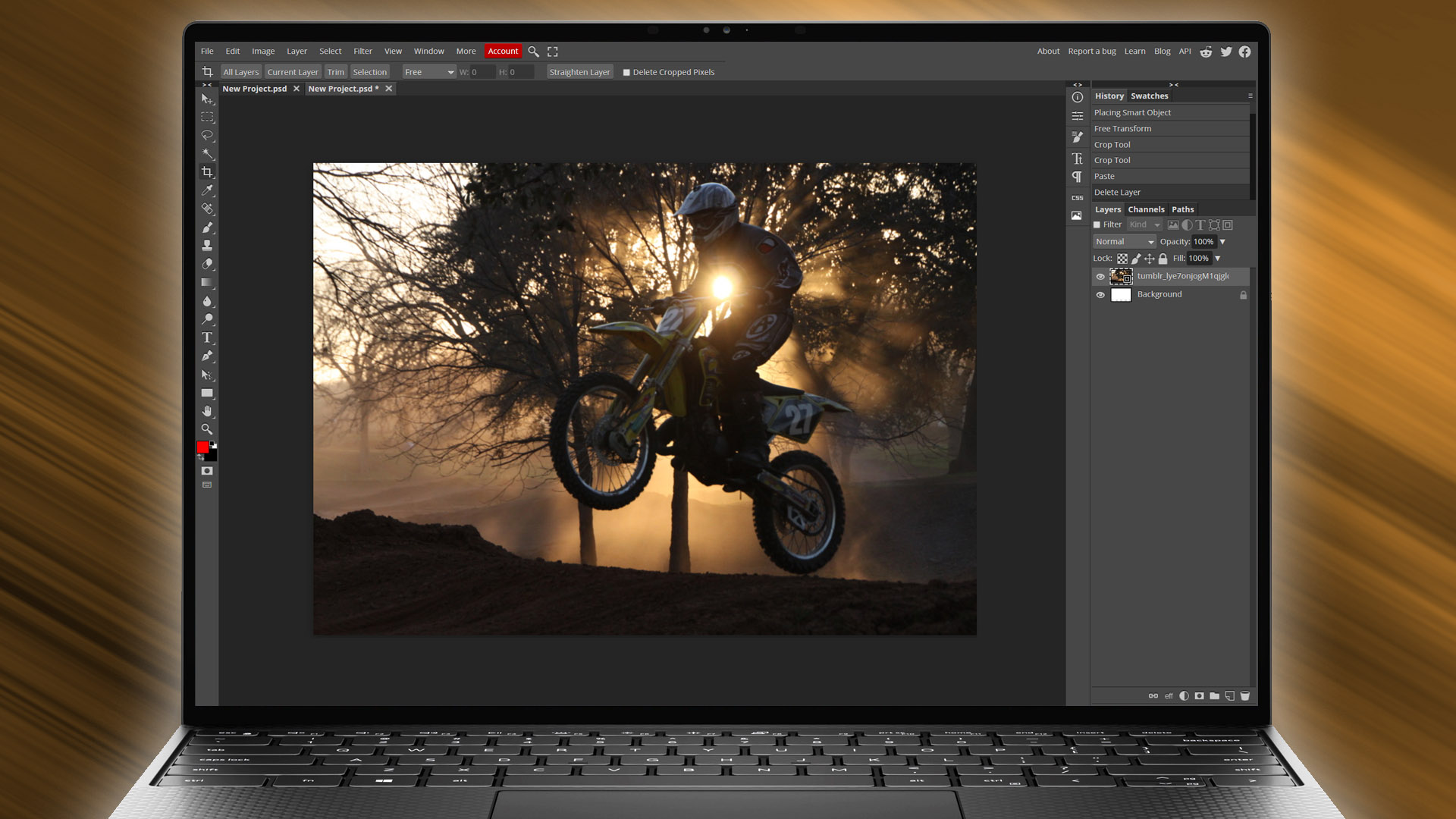
Task: Select the Zoom tool in toolbar
Action: pyautogui.click(x=207, y=429)
